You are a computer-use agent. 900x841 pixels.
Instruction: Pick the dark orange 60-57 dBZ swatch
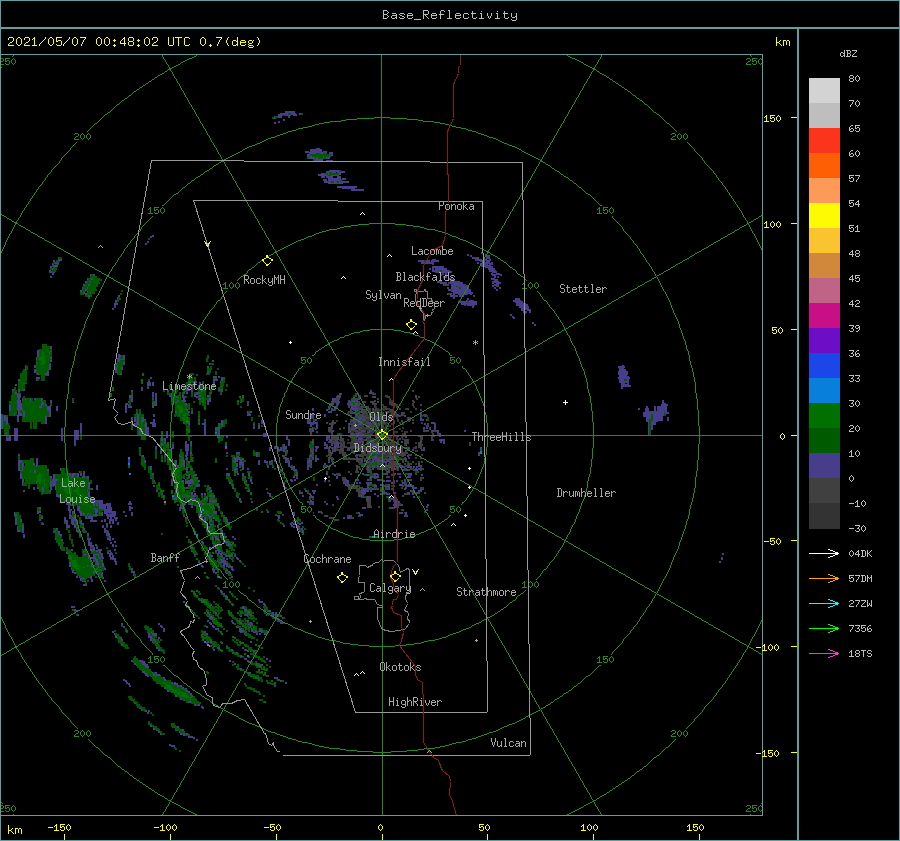824,165
